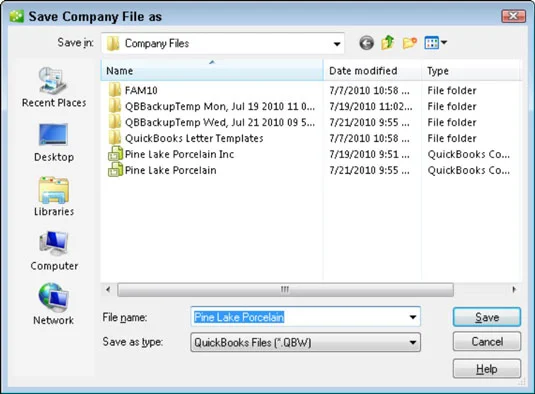The image size is (535, 394).
Task: Select QBBackupTemp Wed, Jul 21 folder icon
Action: click(115, 122)
